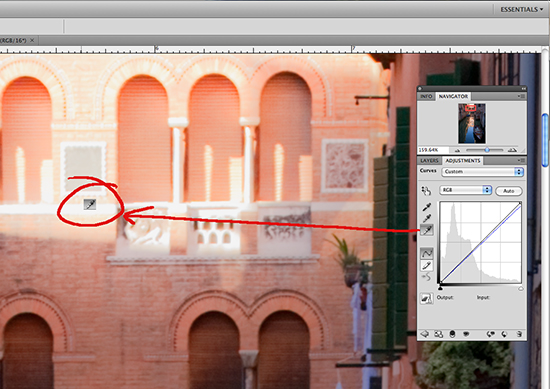Pick the white point eyedropper in Curves
The image size is (550, 389).
pos(427,230)
